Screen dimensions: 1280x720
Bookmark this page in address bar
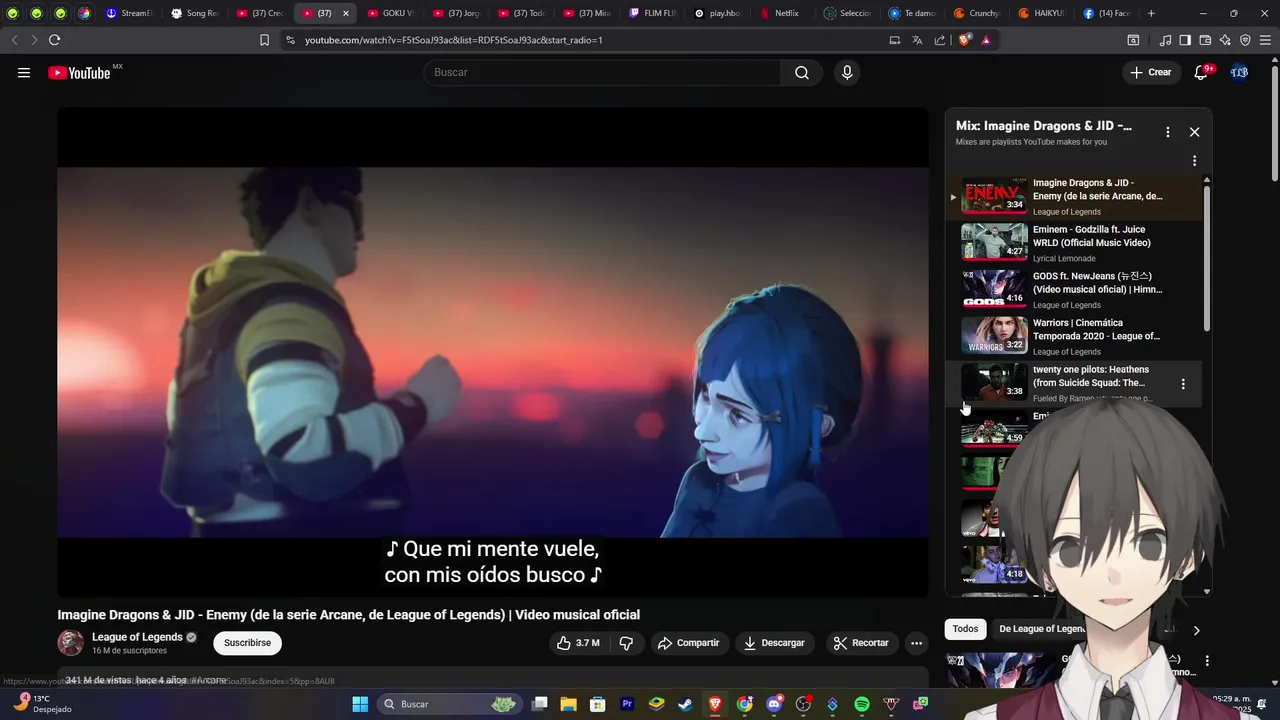pyautogui.click(x=264, y=40)
